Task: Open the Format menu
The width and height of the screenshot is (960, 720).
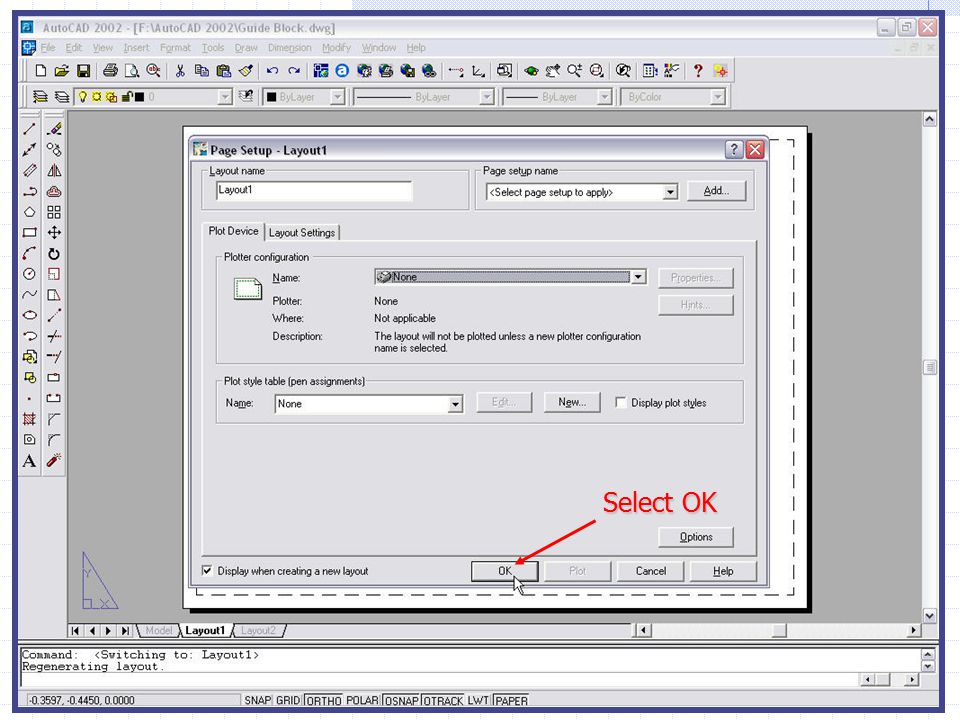Action: pyautogui.click(x=175, y=48)
